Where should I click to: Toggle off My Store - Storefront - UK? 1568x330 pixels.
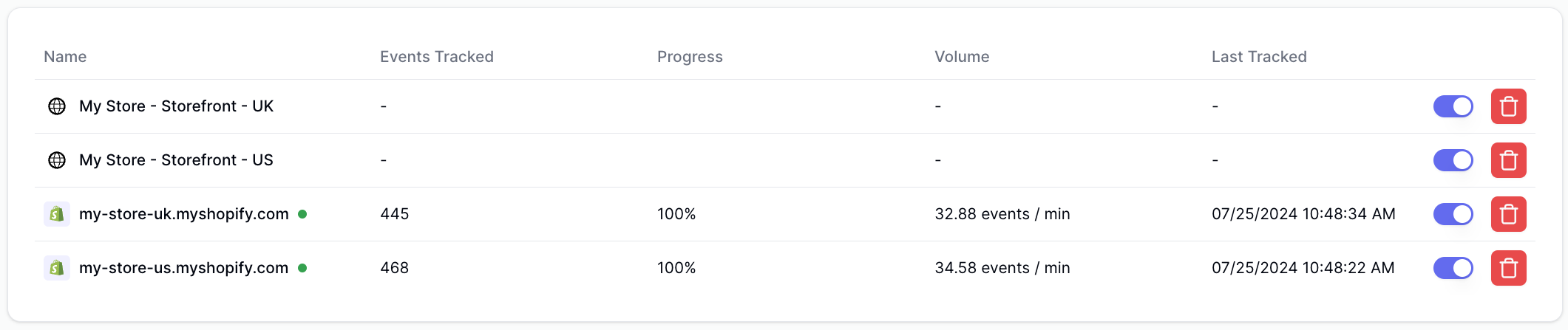click(x=1453, y=106)
